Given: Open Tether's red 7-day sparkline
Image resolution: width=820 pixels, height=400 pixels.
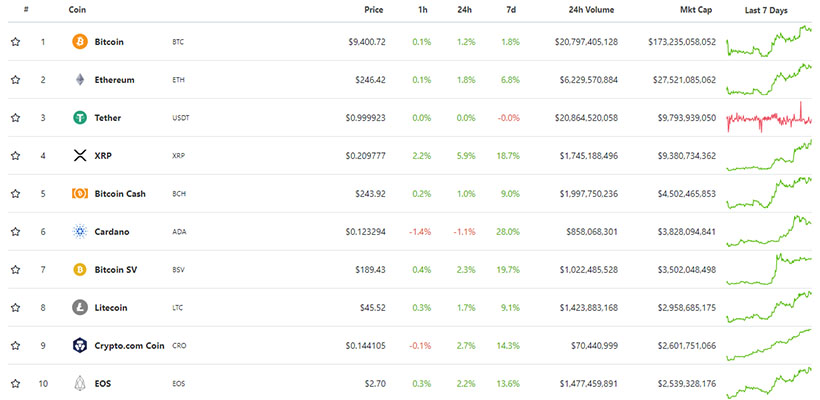Looking at the screenshot, I should point(769,117).
